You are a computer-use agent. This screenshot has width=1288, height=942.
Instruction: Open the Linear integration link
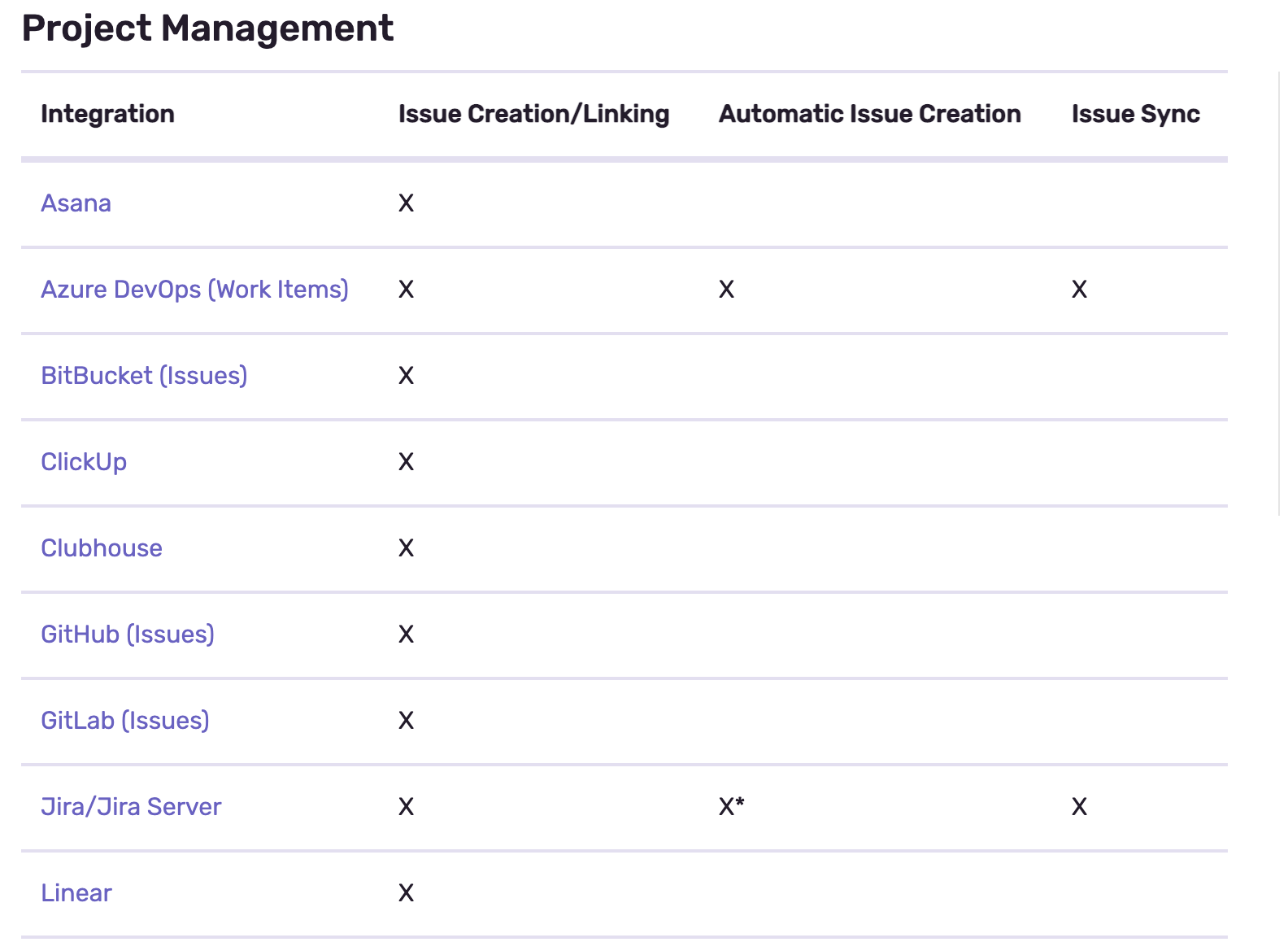pos(76,893)
